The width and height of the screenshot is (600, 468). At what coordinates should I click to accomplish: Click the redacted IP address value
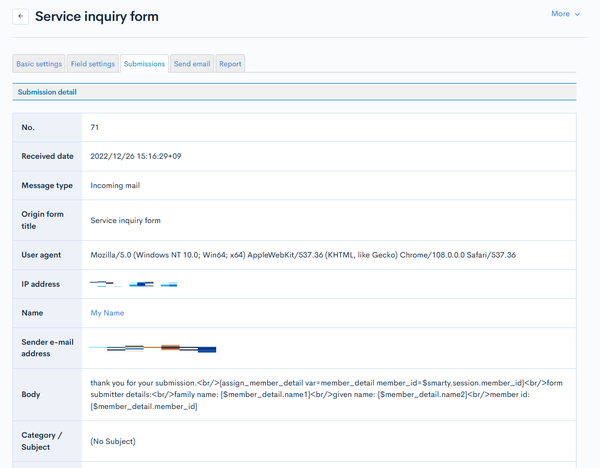coord(134,284)
